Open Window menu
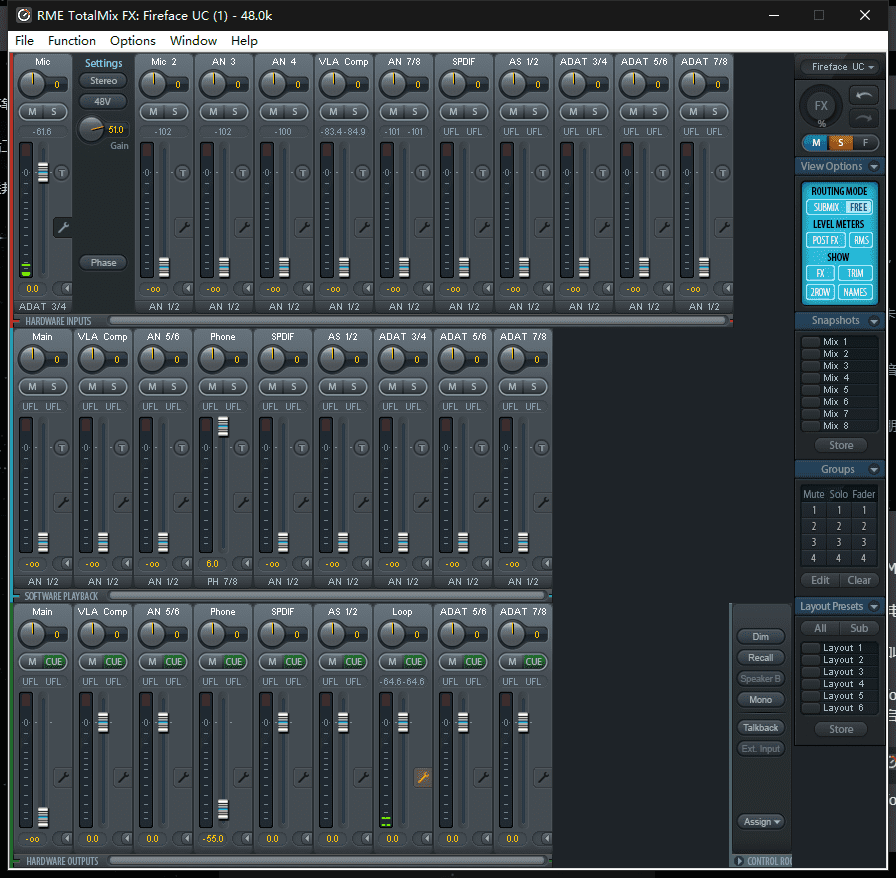Viewport: 896px width, 878px height. tap(193, 41)
